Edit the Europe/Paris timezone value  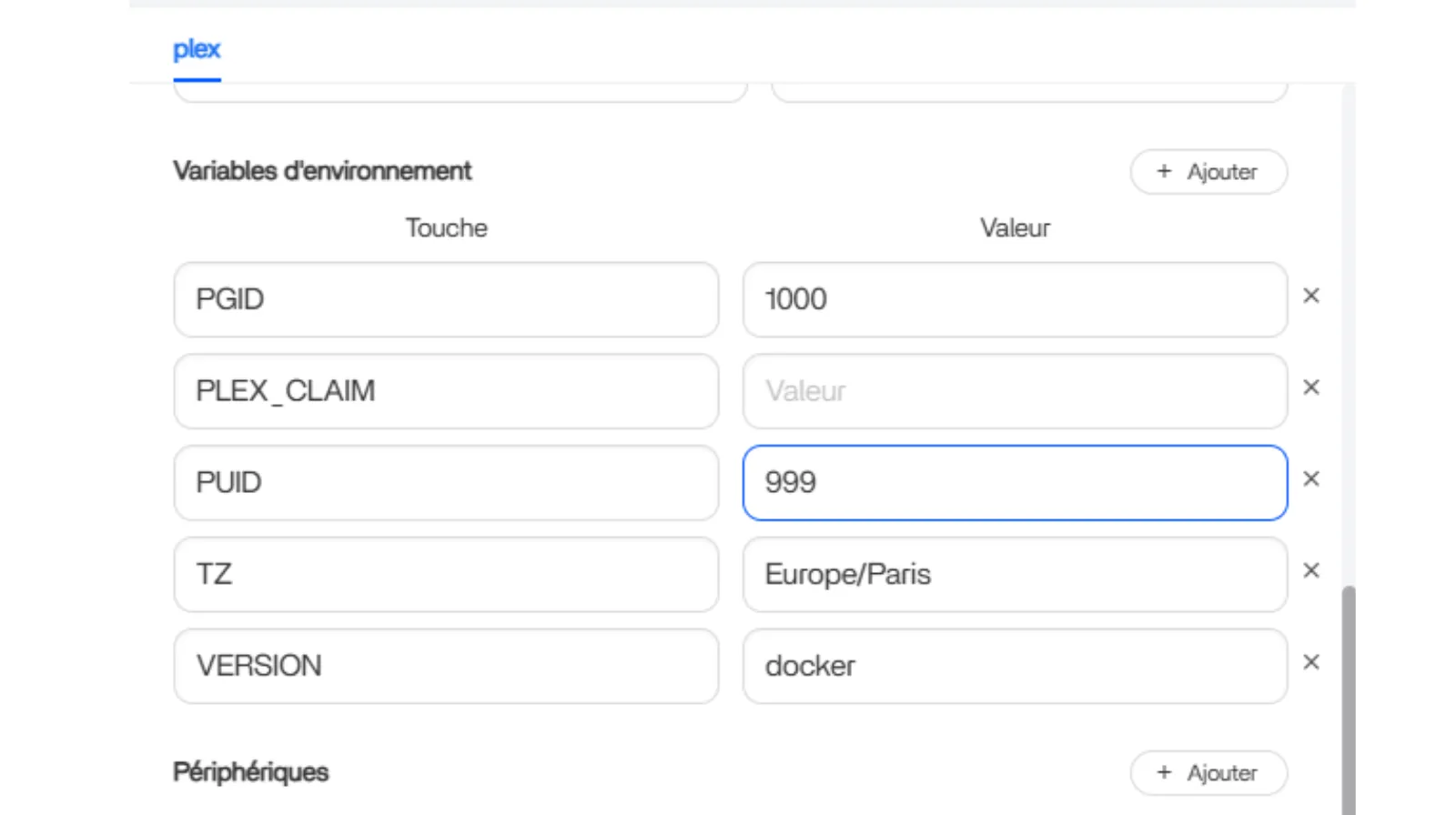pyautogui.click(x=1014, y=575)
